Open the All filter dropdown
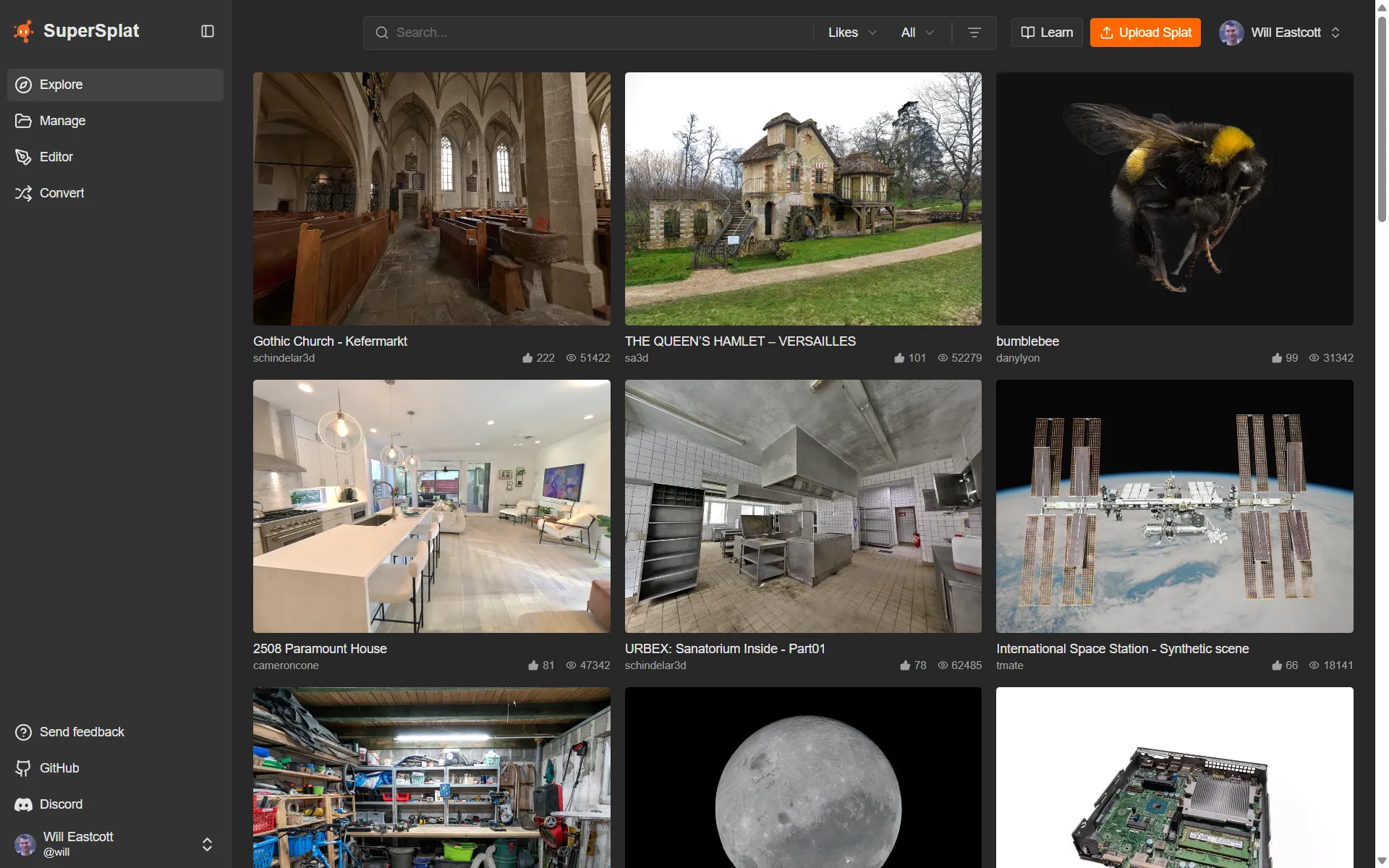The image size is (1389, 868). coord(917,33)
